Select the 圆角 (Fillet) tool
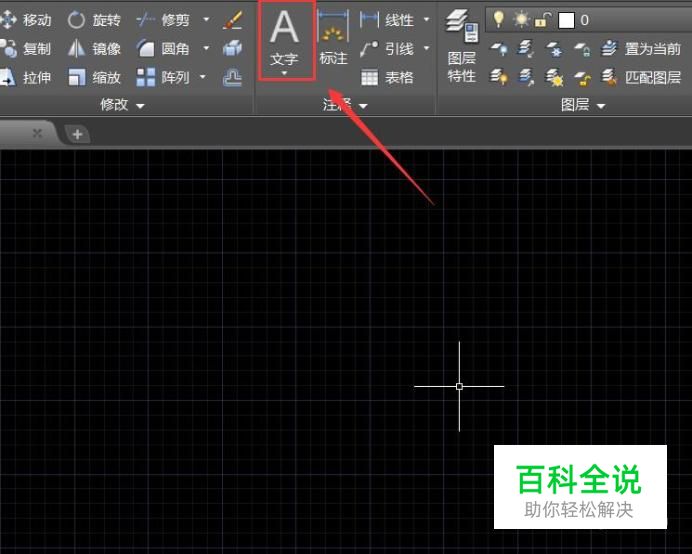Viewport: 692px width, 554px height. pyautogui.click(x=163, y=49)
